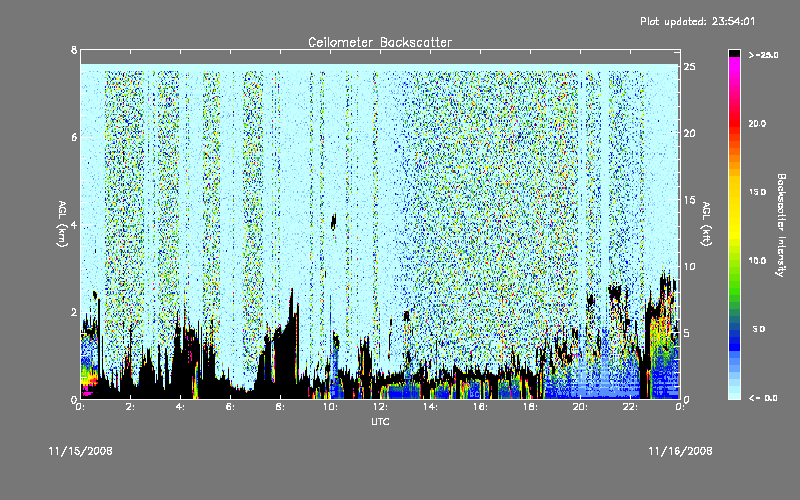This screenshot has width=800, height=500.
Task: Click the 'UTC' x-axis label
Action: (380, 421)
